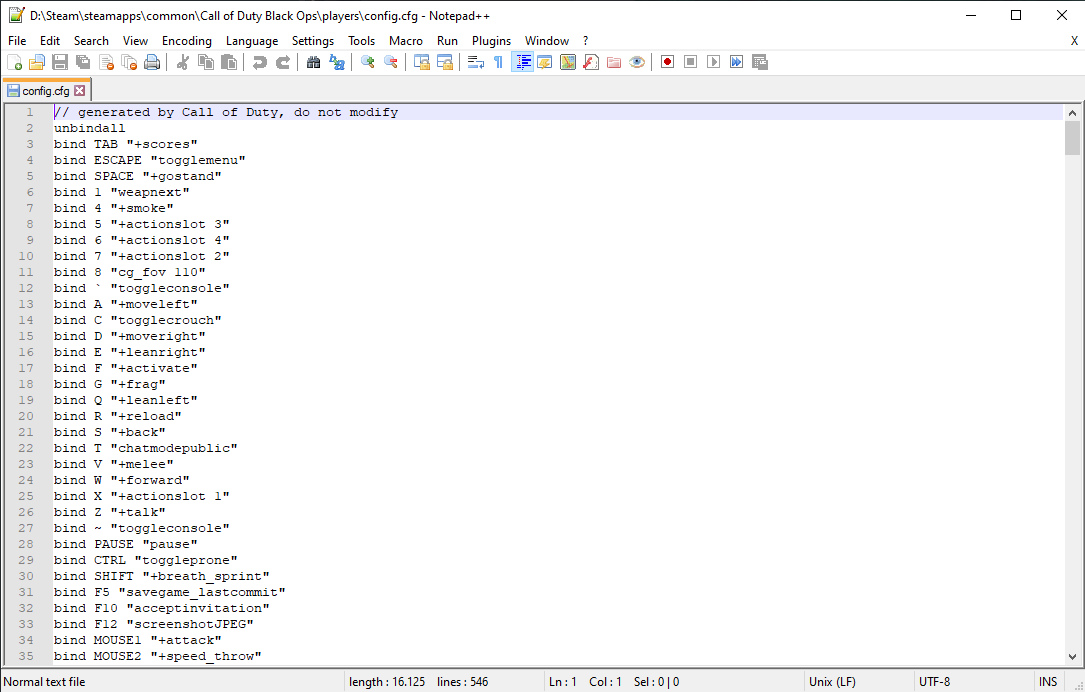The height and width of the screenshot is (692, 1085).
Task: Click the Zoom Out magnifier icon
Action: point(390,62)
